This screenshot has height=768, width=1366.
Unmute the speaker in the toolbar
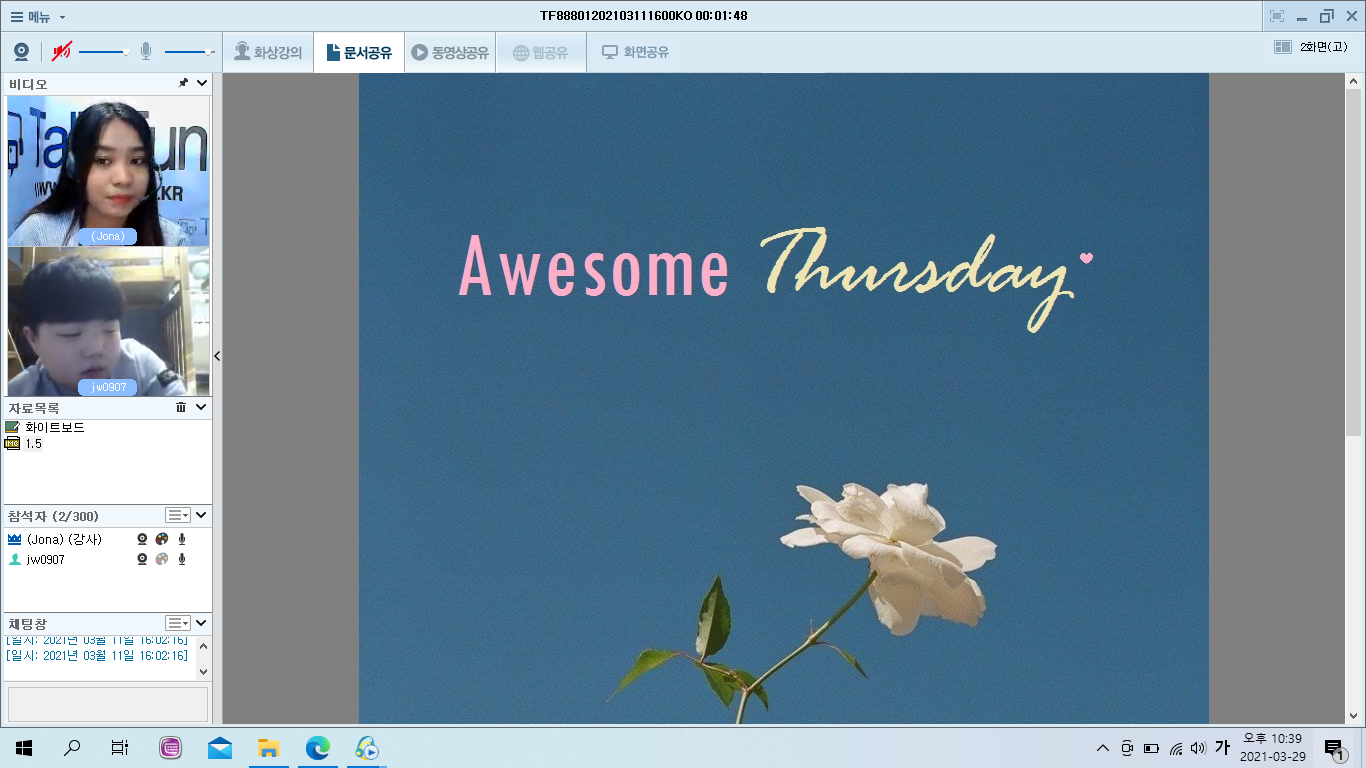pos(62,52)
